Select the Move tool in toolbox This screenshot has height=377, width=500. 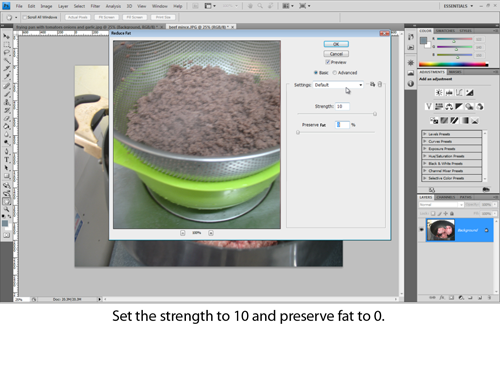point(6,36)
